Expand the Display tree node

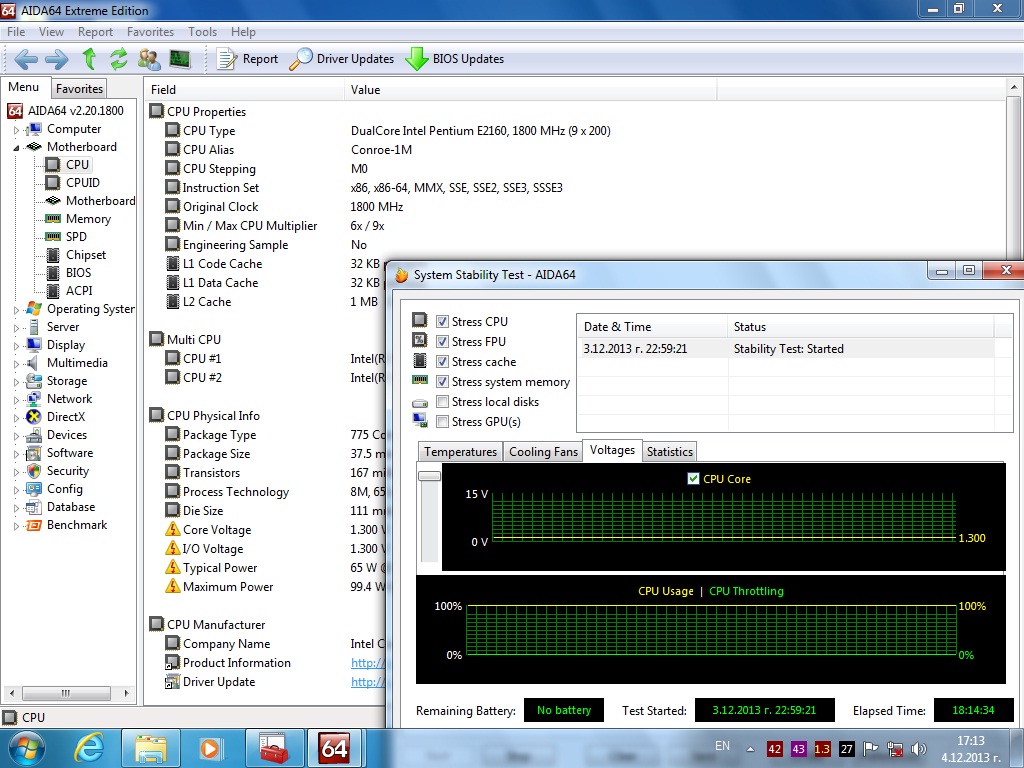(x=16, y=345)
